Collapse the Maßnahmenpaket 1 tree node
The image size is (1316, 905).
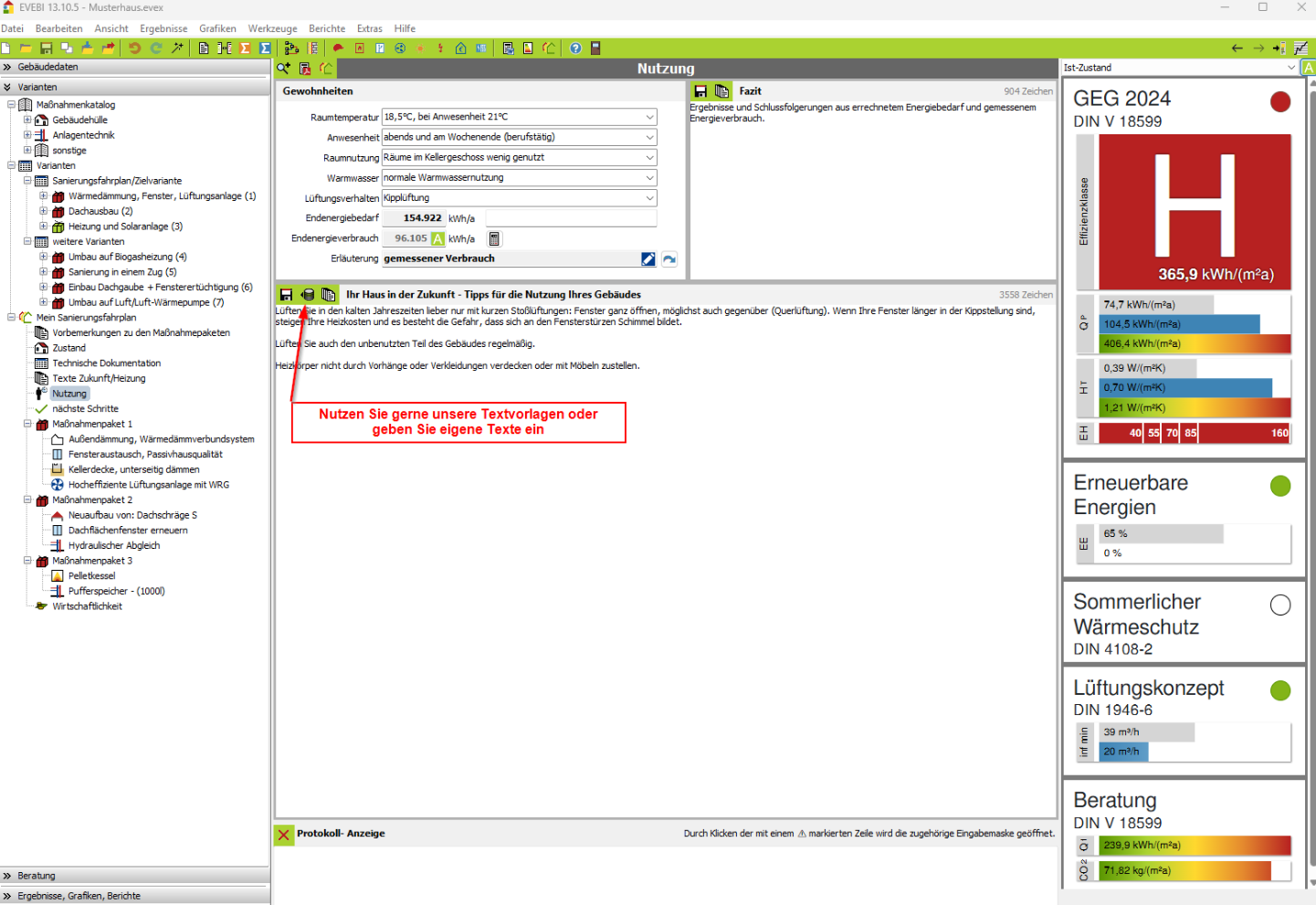click(x=27, y=424)
